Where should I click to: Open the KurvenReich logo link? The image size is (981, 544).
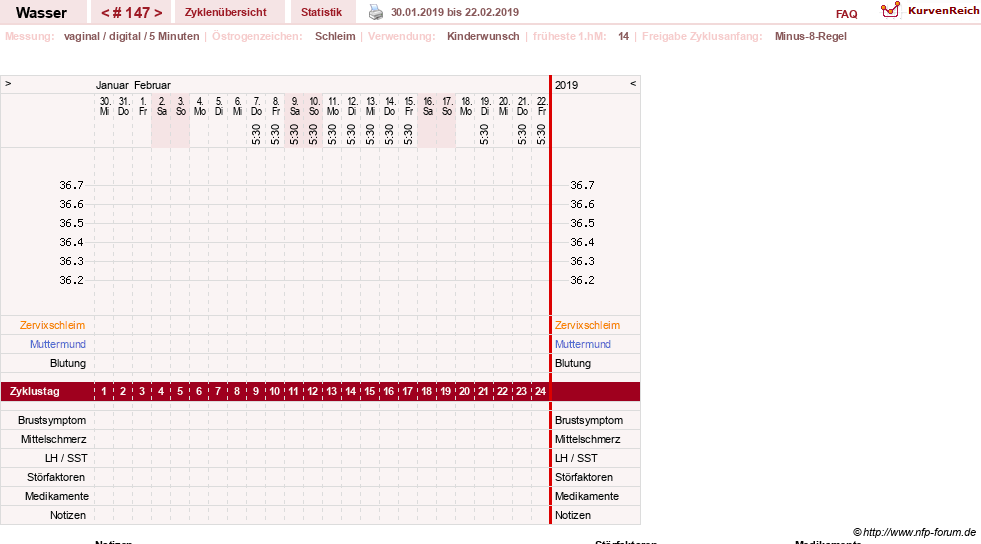click(930, 11)
